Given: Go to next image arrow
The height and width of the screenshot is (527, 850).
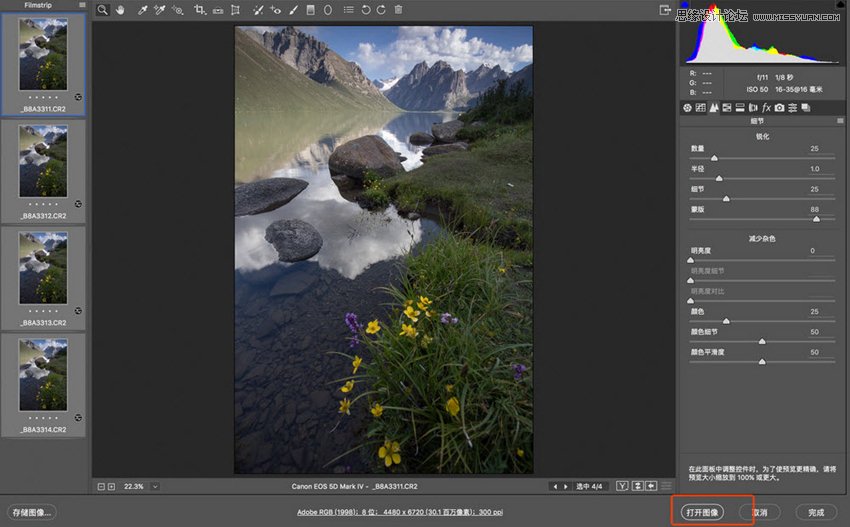Looking at the screenshot, I should point(565,486).
